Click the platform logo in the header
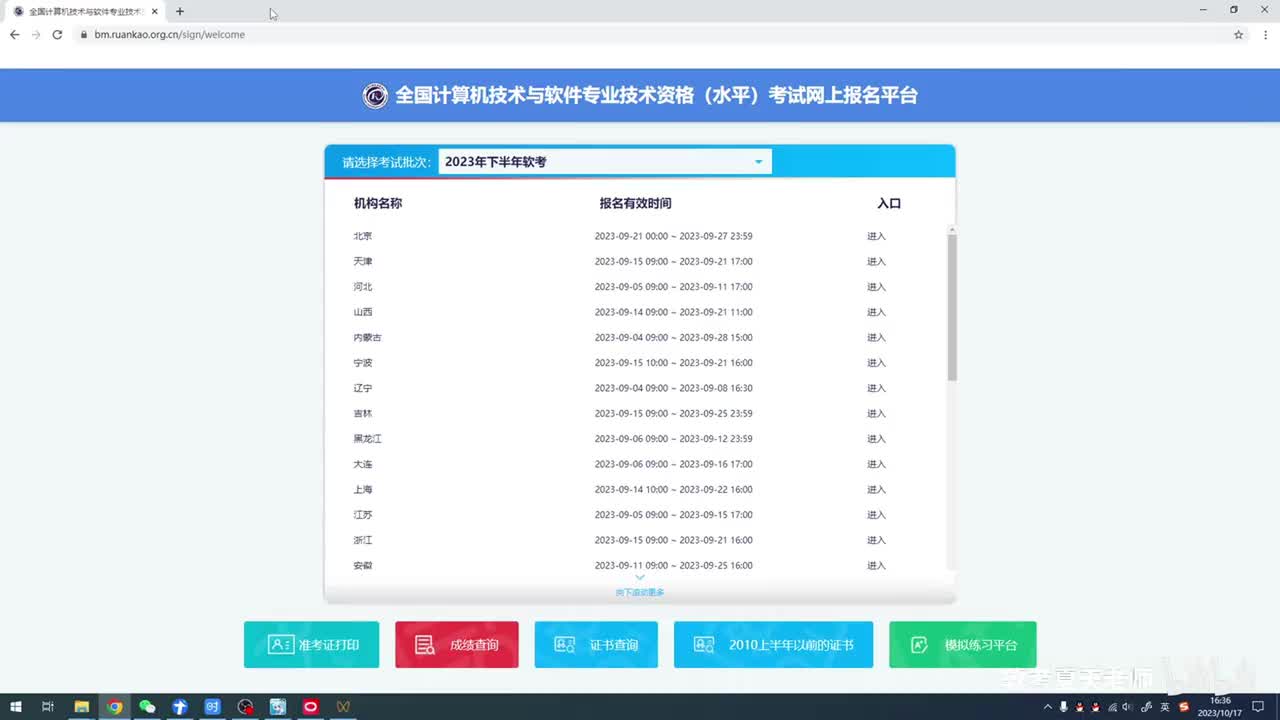The width and height of the screenshot is (1280, 720). [x=375, y=96]
